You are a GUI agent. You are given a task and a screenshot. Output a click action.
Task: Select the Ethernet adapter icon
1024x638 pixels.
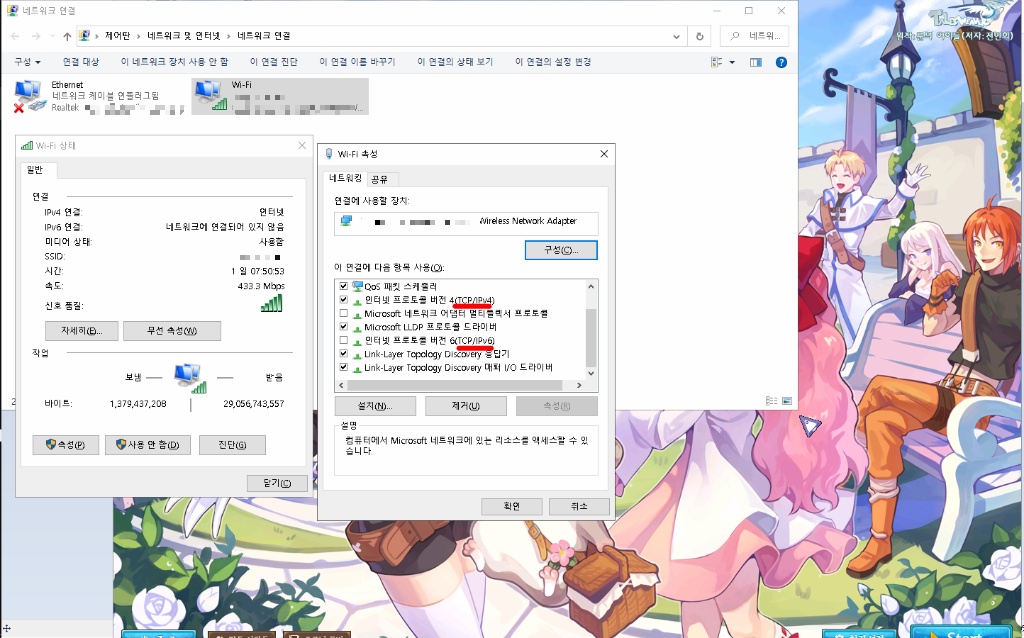[x=29, y=96]
